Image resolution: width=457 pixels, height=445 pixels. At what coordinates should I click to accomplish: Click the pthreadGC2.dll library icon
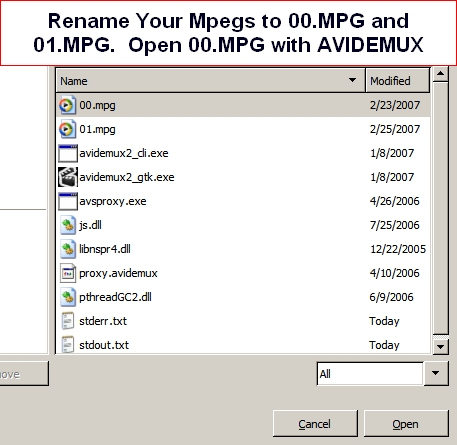68,297
